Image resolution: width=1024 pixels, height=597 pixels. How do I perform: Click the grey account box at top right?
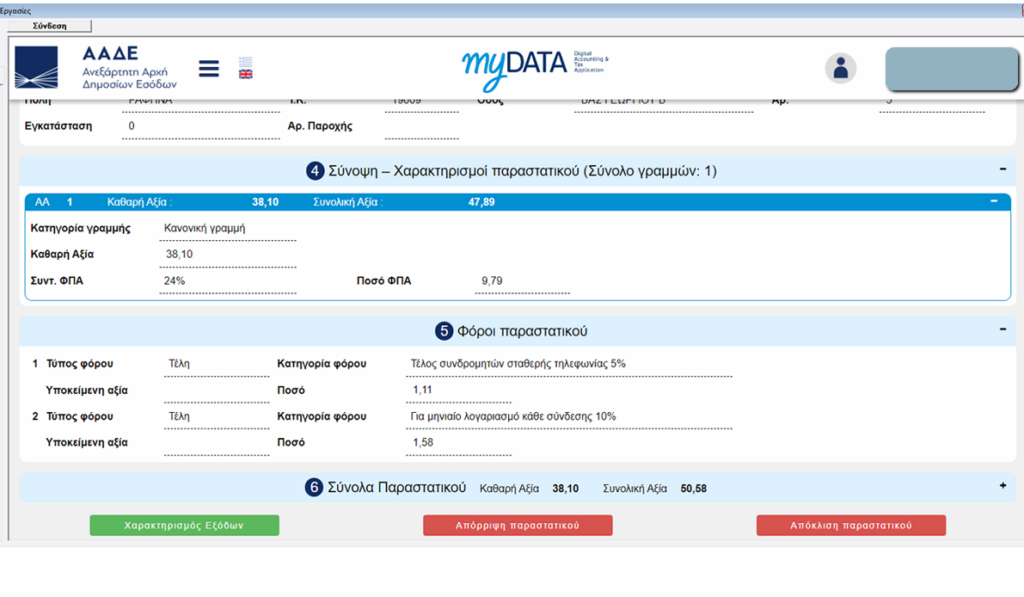tap(952, 69)
